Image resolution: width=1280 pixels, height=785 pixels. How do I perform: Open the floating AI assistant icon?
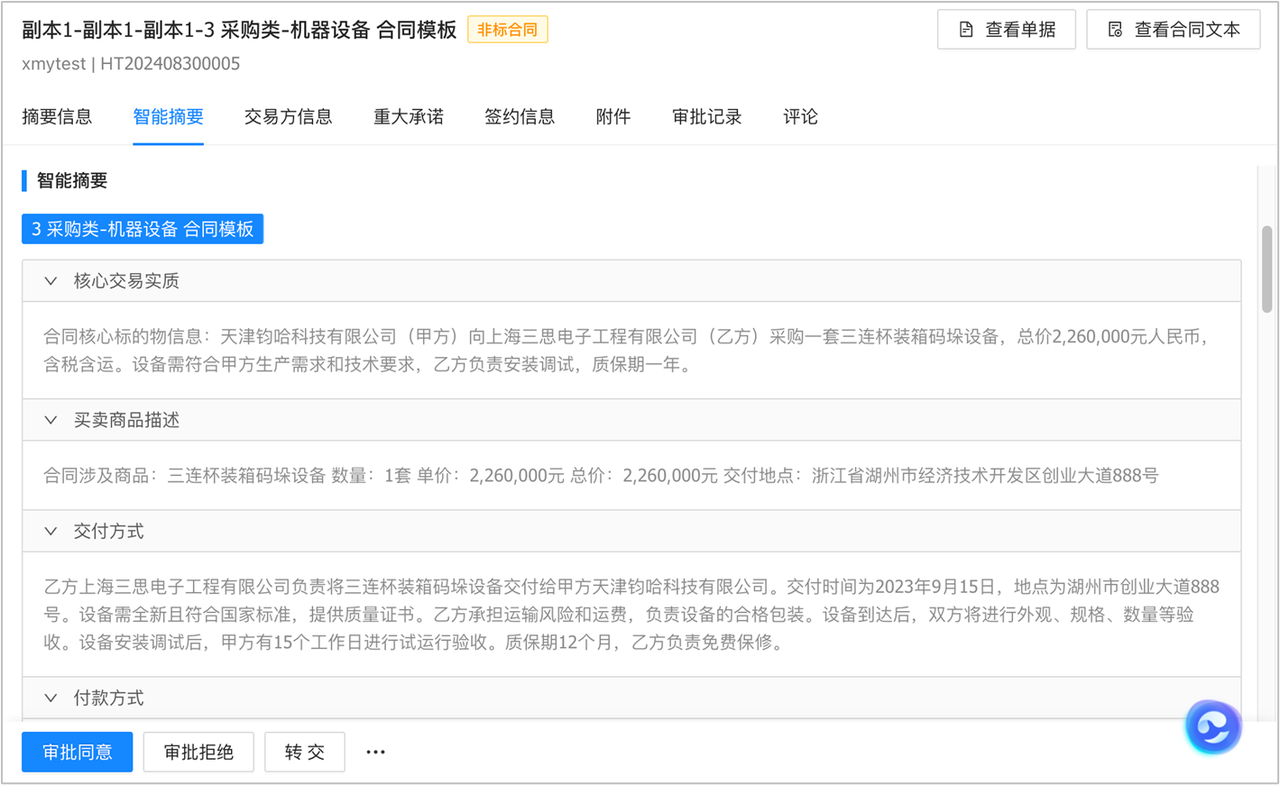pyautogui.click(x=1213, y=727)
